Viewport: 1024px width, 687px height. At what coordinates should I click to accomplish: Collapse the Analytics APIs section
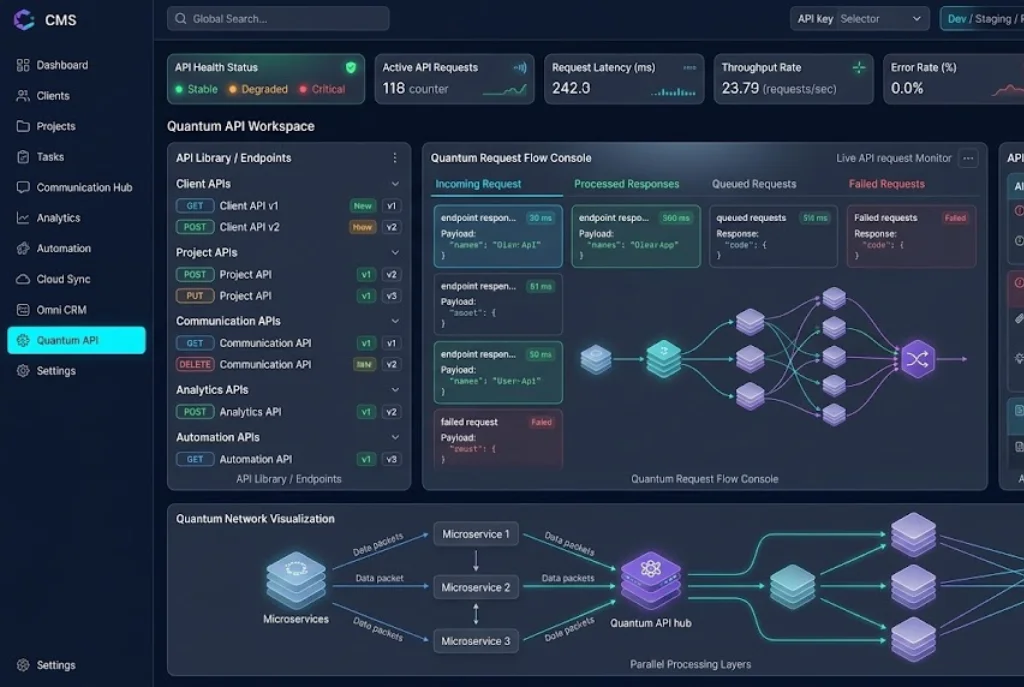394,390
